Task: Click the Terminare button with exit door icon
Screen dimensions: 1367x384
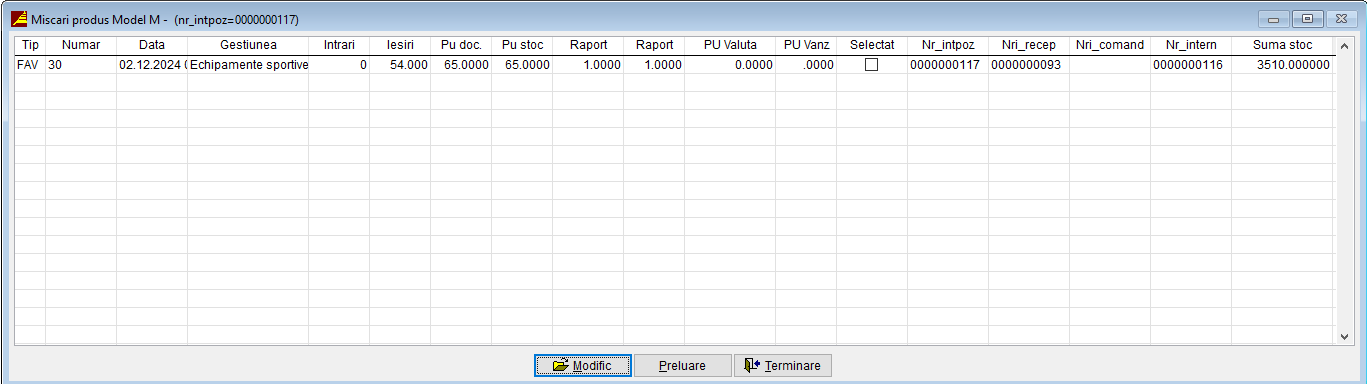Action: pyautogui.click(x=783, y=366)
